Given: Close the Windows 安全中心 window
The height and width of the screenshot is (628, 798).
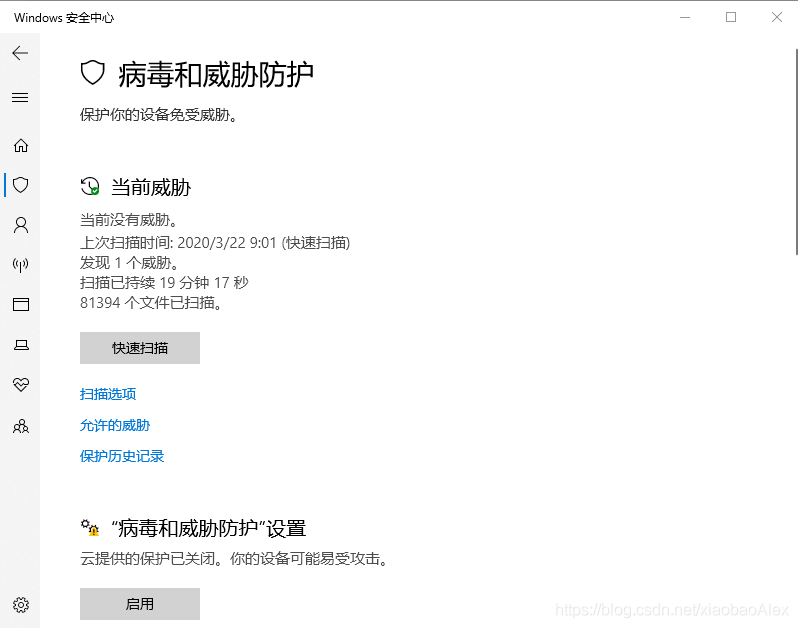Looking at the screenshot, I should click(777, 17).
